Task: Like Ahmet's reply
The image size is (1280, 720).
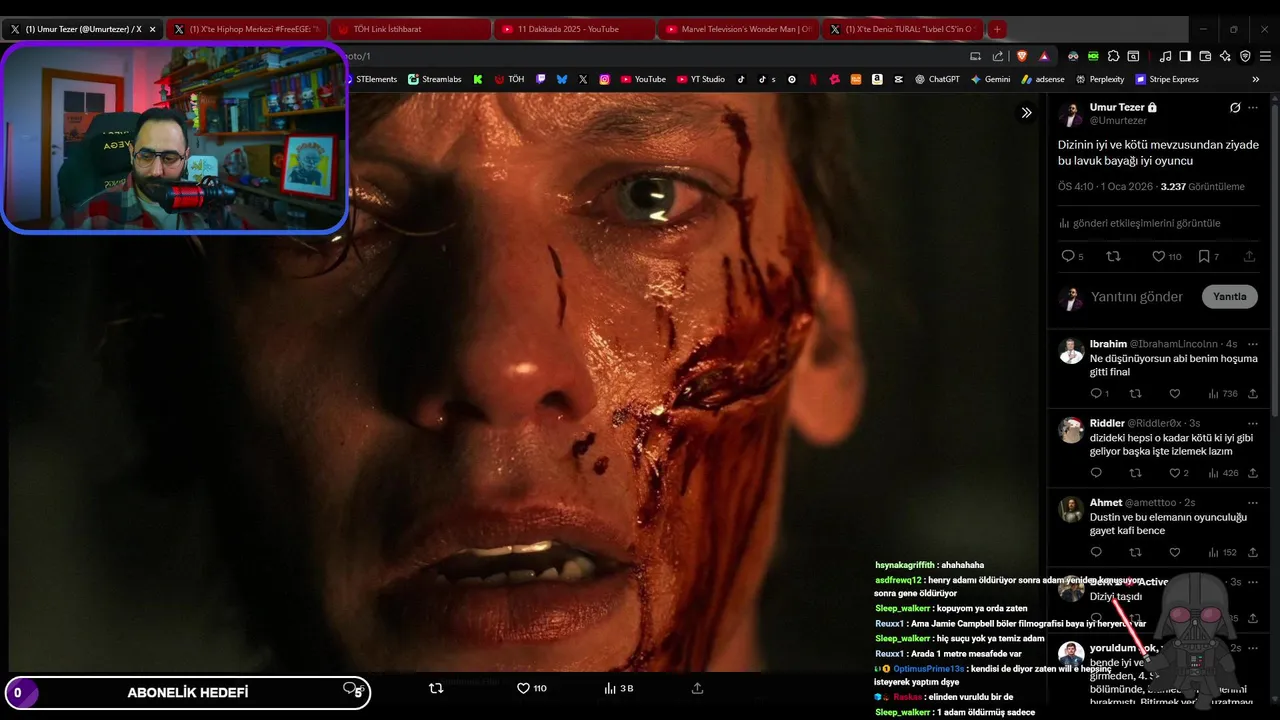Action: click(1175, 552)
